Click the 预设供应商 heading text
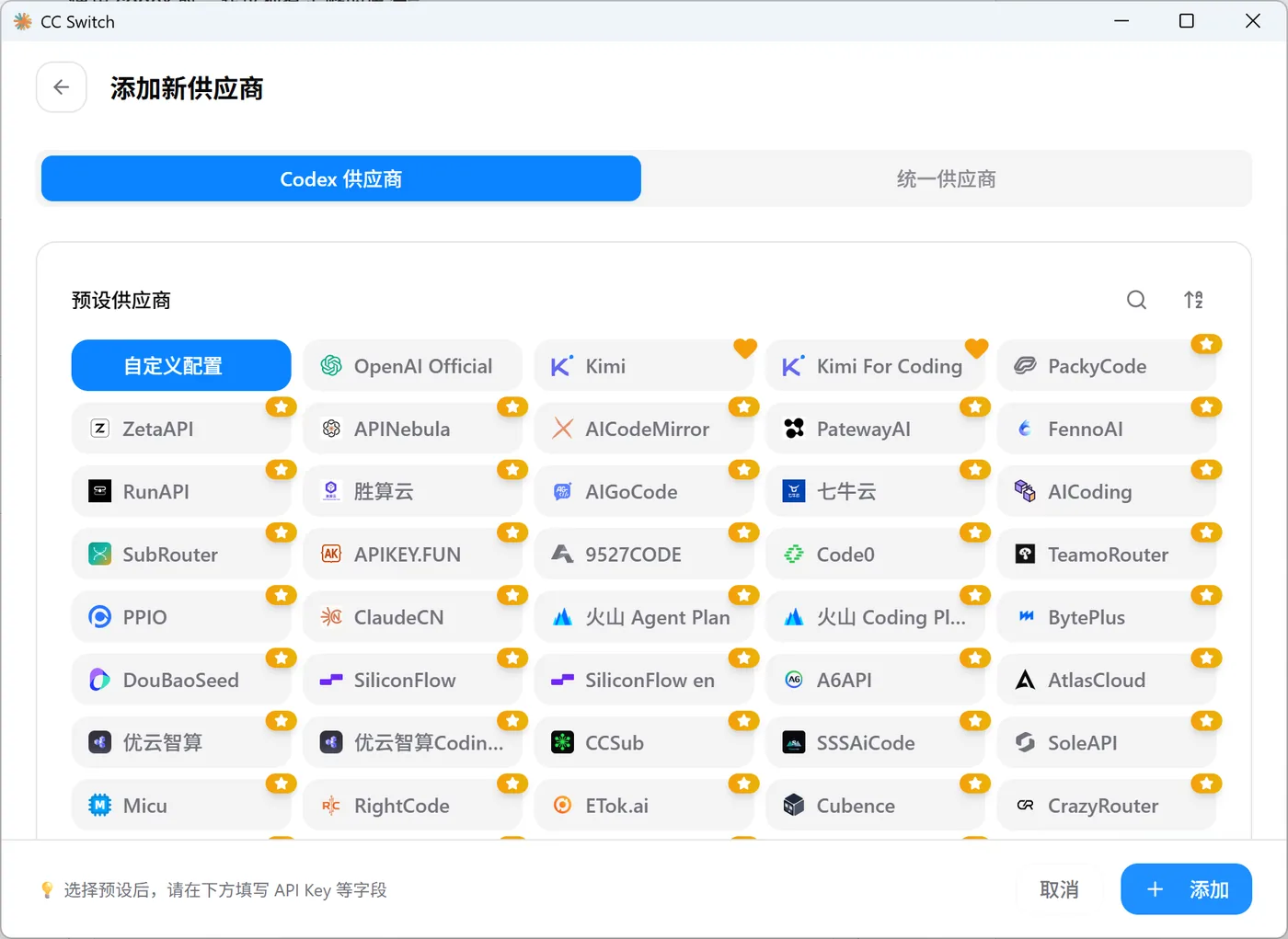This screenshot has height=939, width=1288. click(121, 301)
